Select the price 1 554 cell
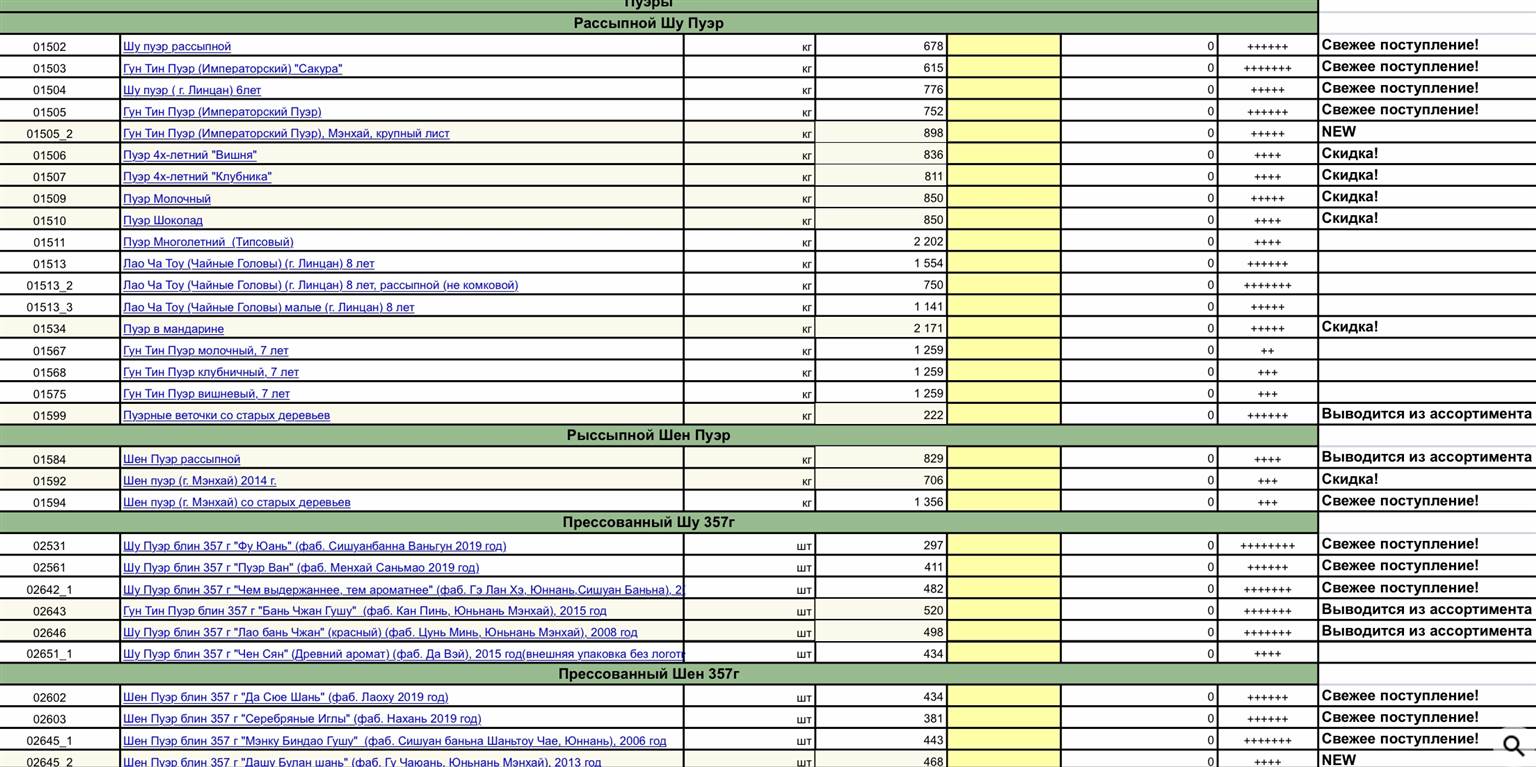Image resolution: width=1536 pixels, height=767 pixels. pyautogui.click(x=881, y=264)
